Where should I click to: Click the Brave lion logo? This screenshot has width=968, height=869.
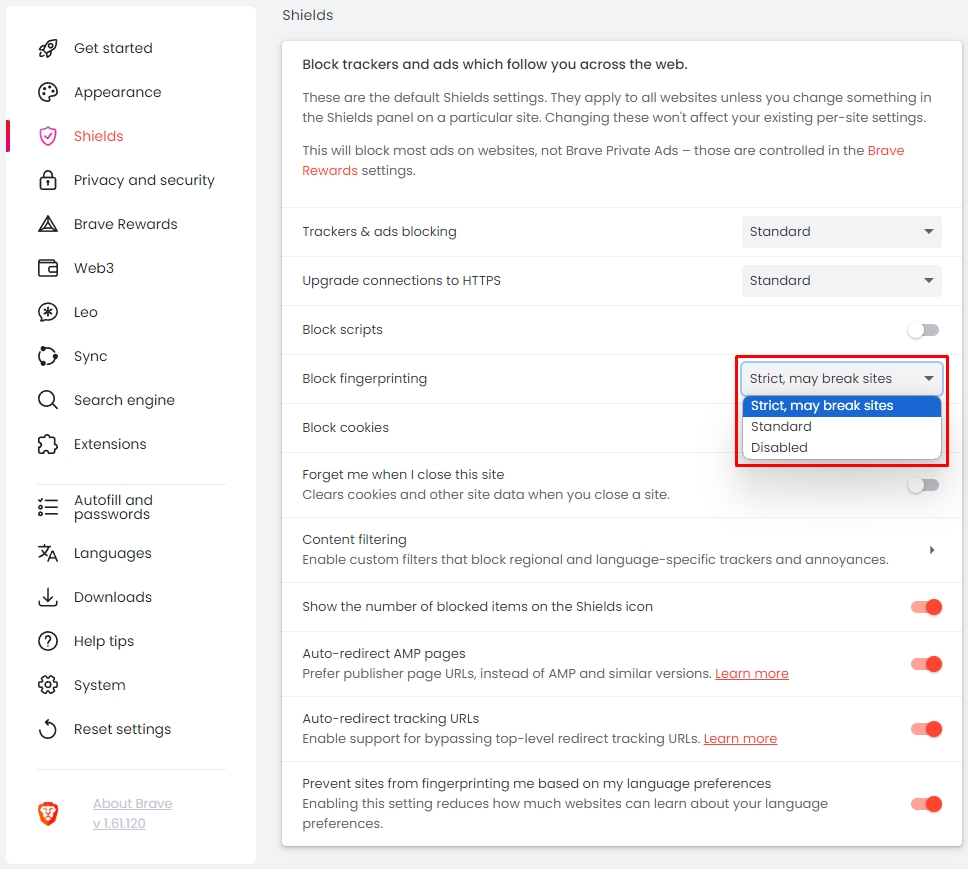[x=48, y=814]
